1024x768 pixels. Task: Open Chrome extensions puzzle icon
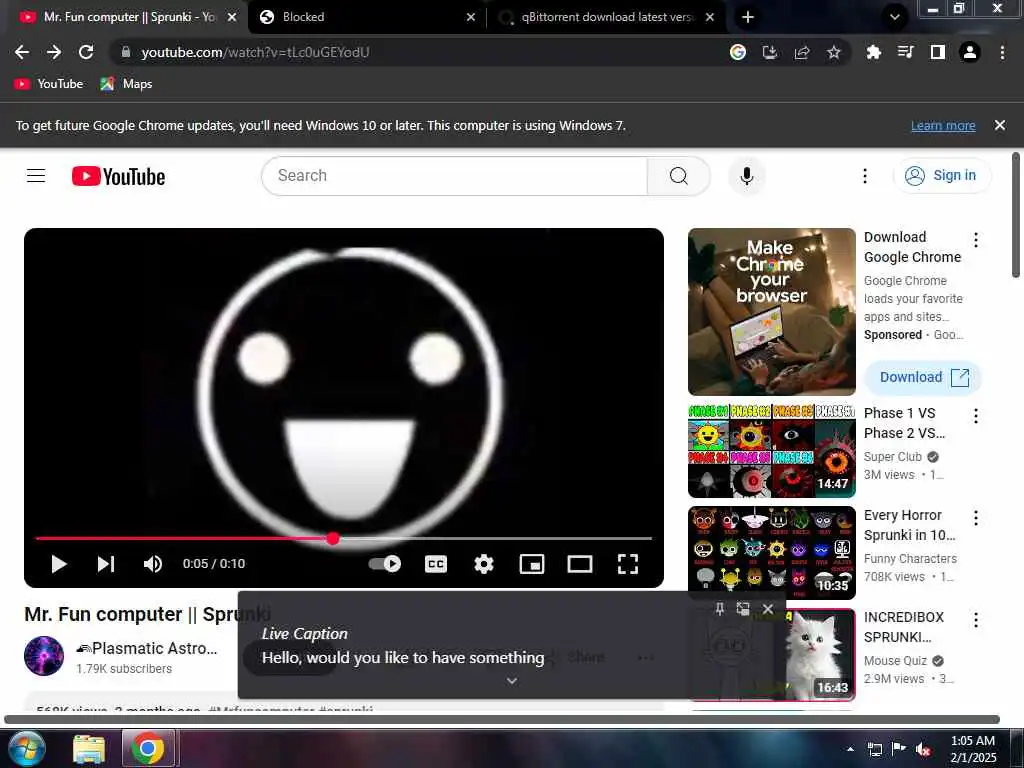click(x=873, y=52)
